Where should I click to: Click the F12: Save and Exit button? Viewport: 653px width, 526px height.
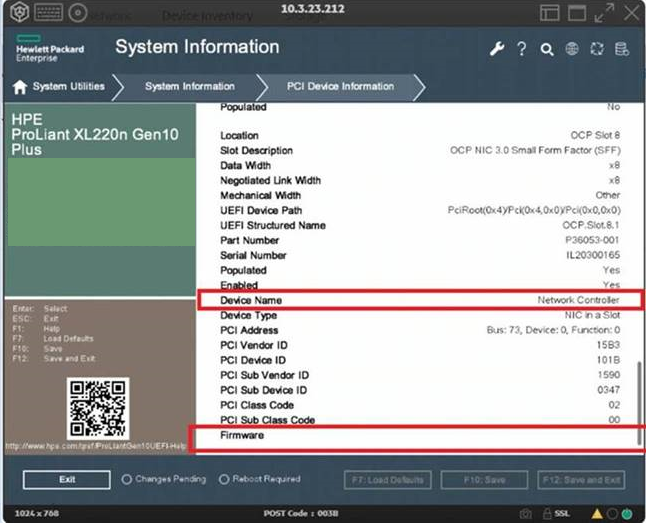[x=581, y=480]
